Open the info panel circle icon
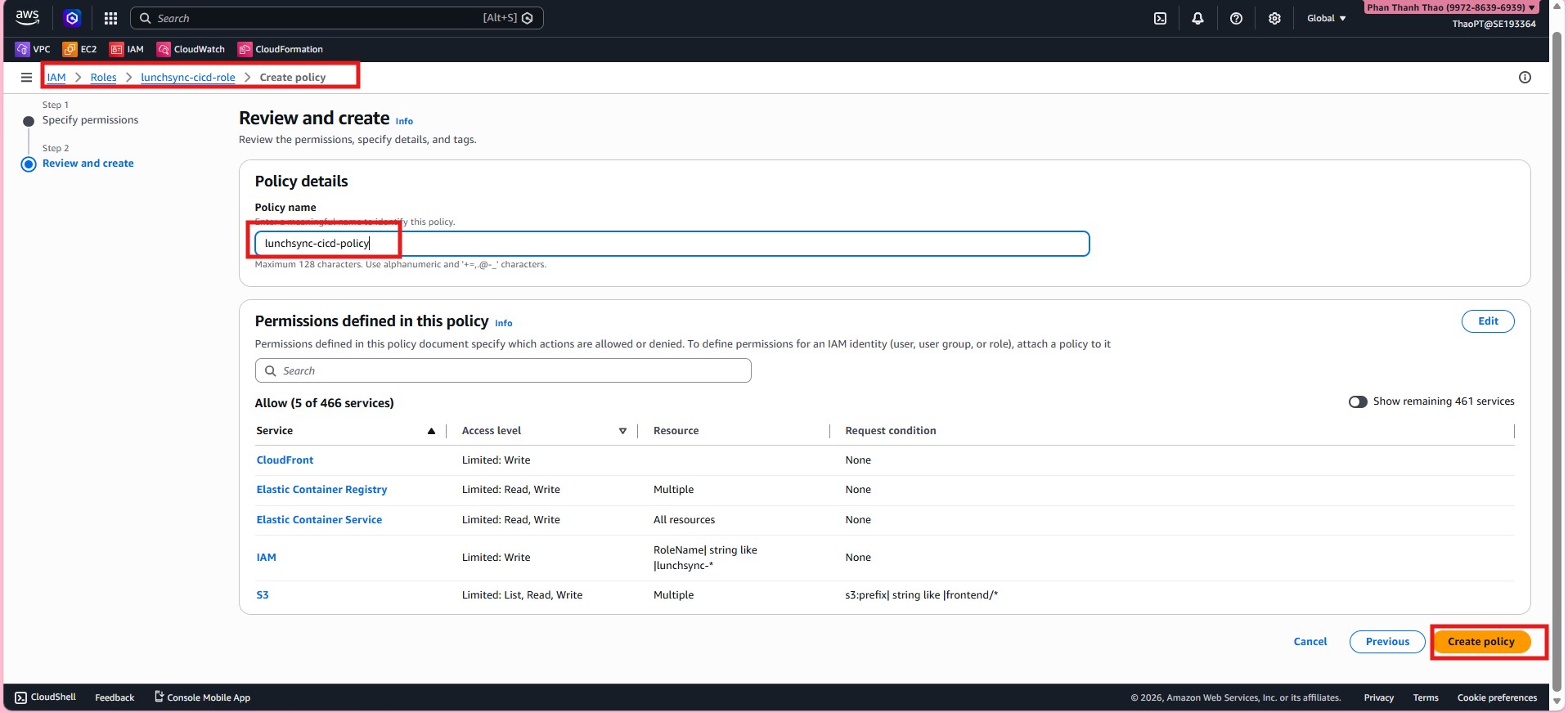 click(1525, 77)
